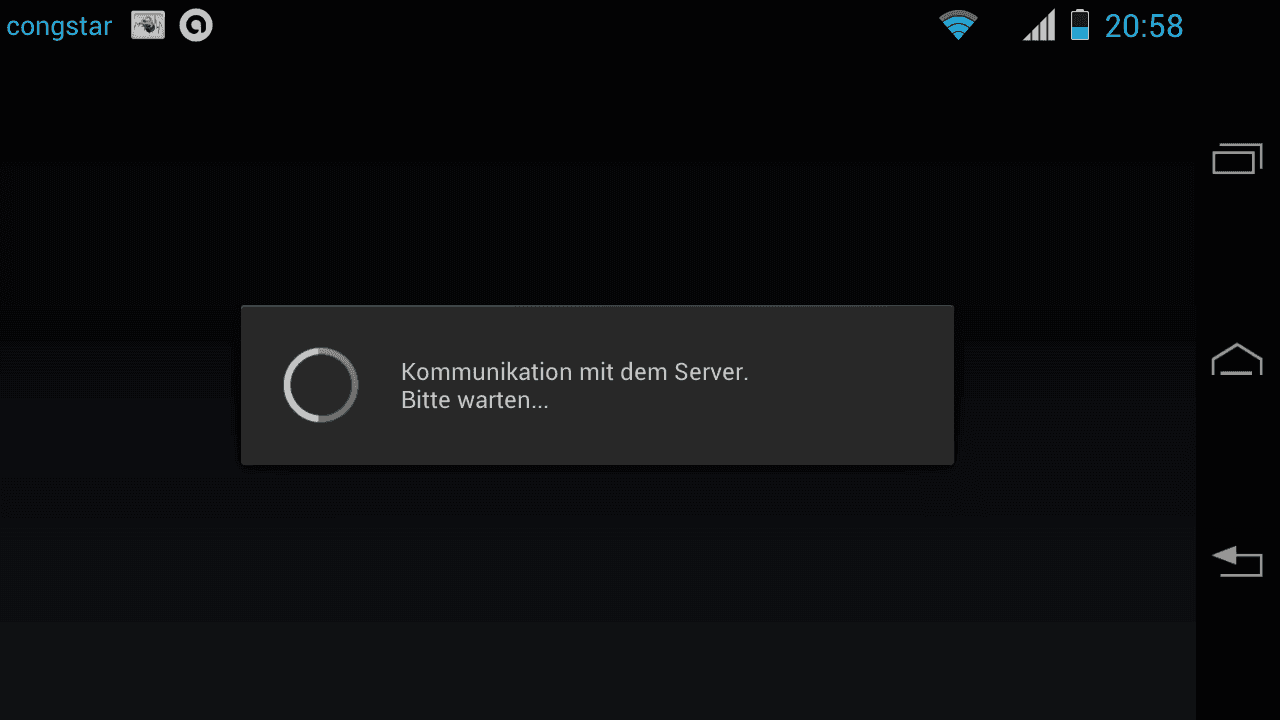
Task: Click the "Kommunikation mit dem Server." text
Action: point(575,372)
